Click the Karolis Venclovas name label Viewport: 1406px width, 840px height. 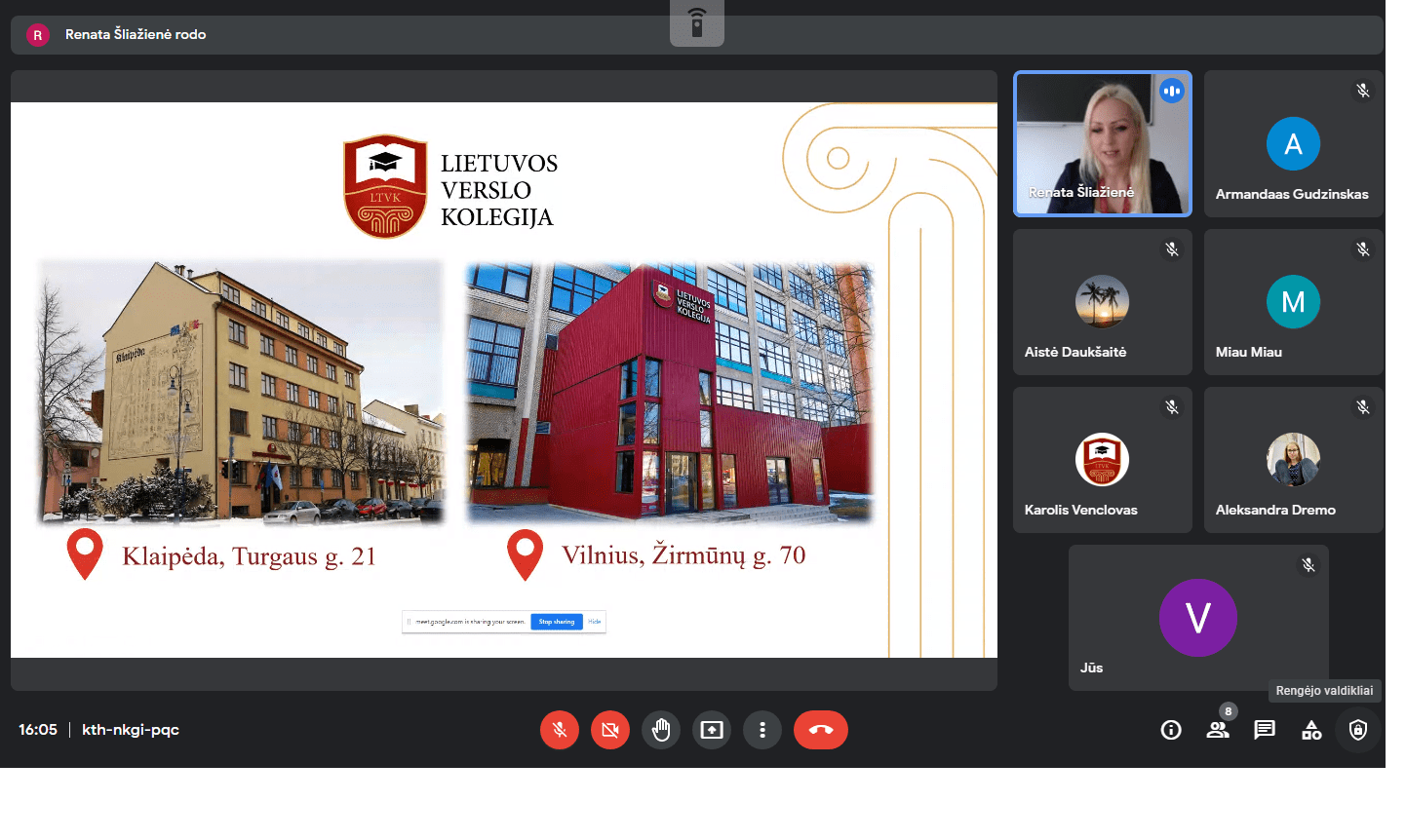tap(1080, 510)
